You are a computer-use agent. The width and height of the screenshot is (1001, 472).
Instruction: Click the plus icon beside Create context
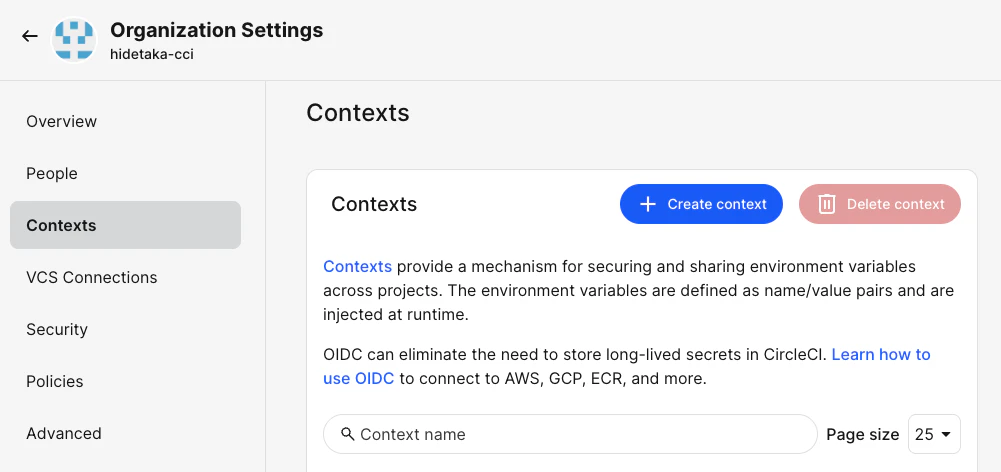click(x=648, y=204)
